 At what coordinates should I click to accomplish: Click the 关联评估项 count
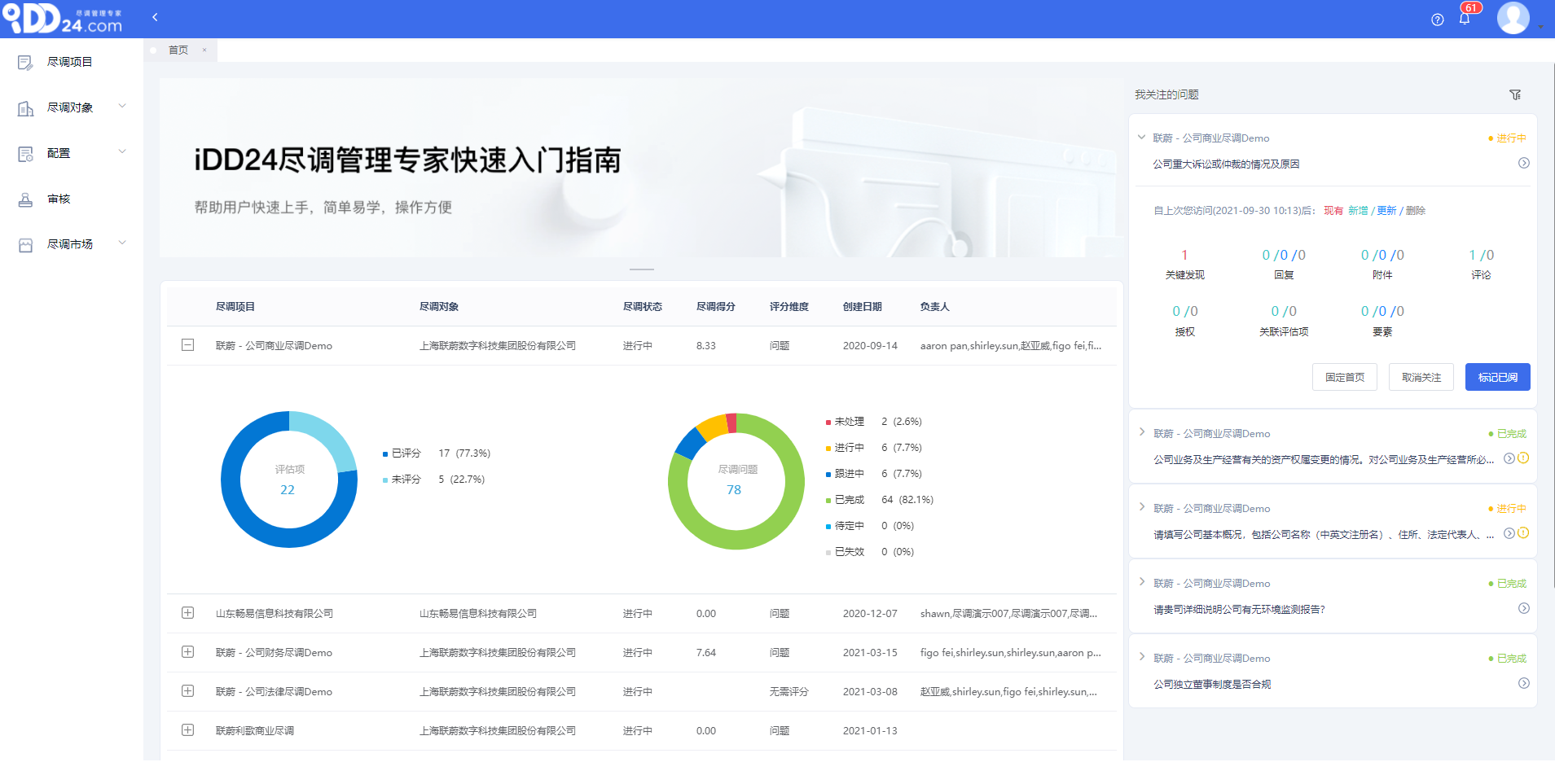pos(1283,311)
